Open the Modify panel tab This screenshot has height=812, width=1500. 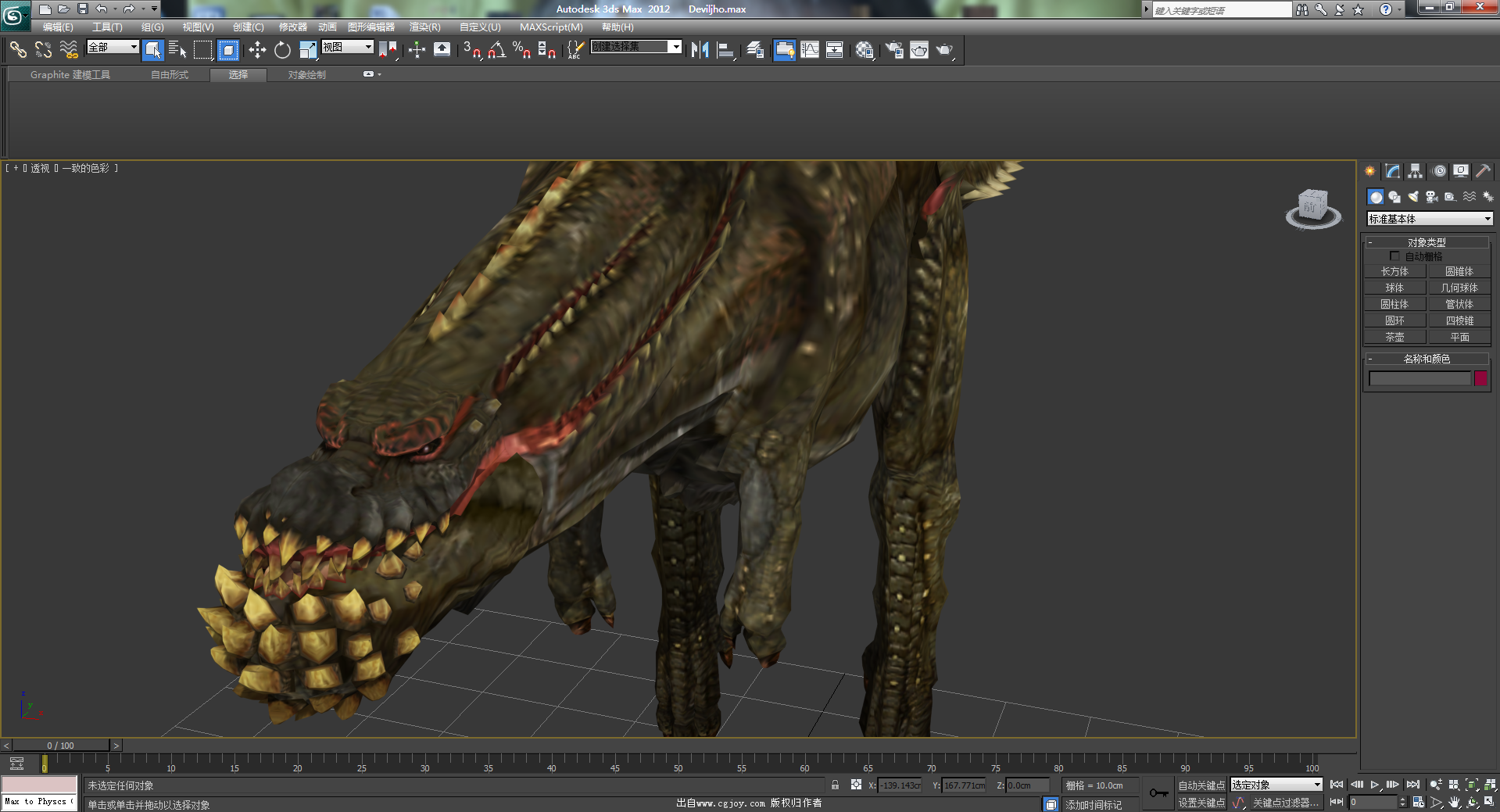1392,171
